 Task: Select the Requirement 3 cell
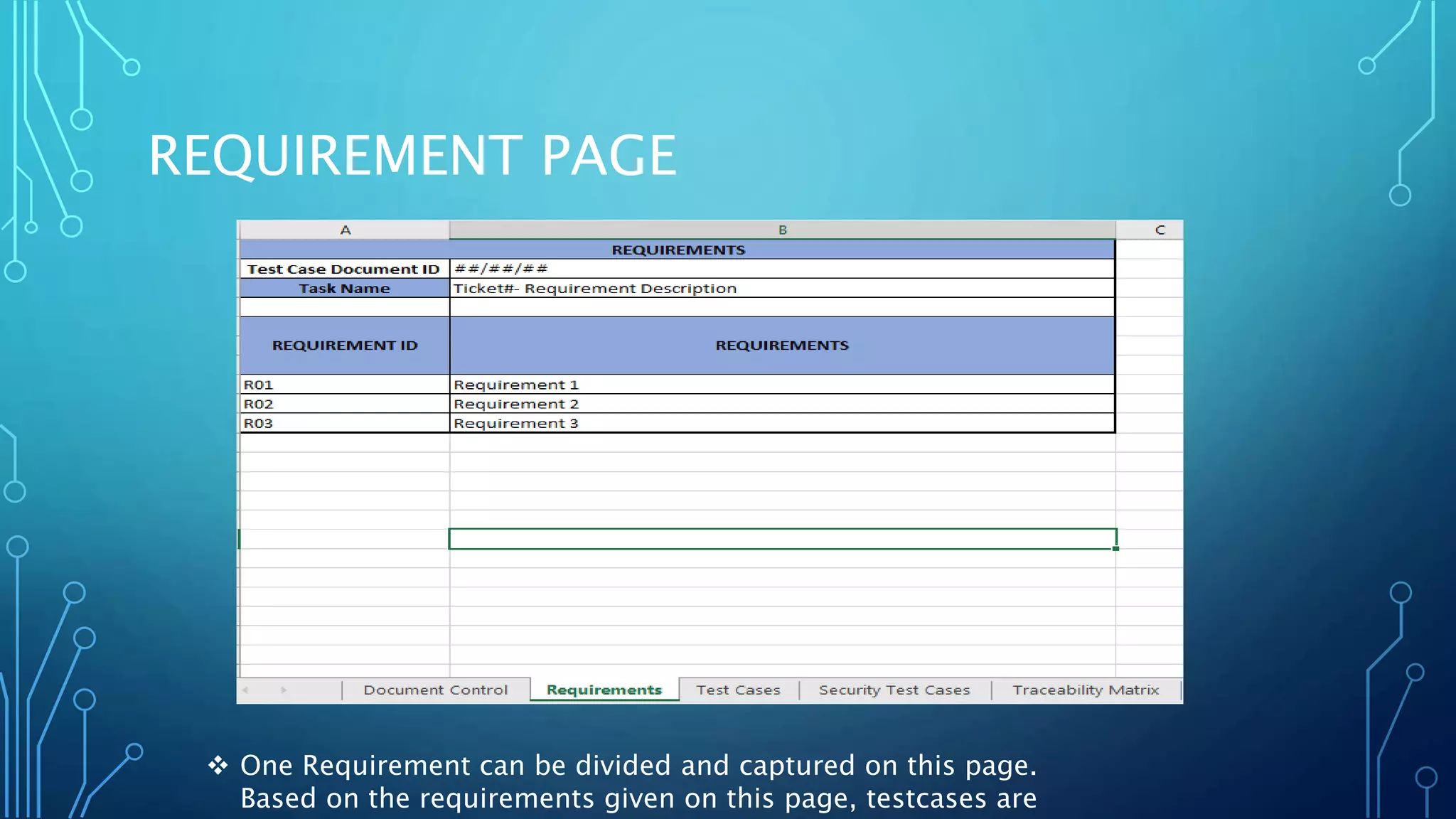click(782, 423)
